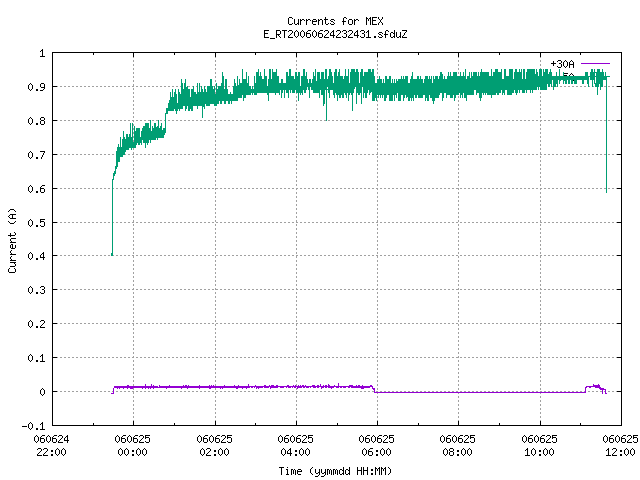This screenshot has height=480, width=640.
Task: Click the "08:00" time tick label
Action: pyautogui.click(x=457, y=452)
